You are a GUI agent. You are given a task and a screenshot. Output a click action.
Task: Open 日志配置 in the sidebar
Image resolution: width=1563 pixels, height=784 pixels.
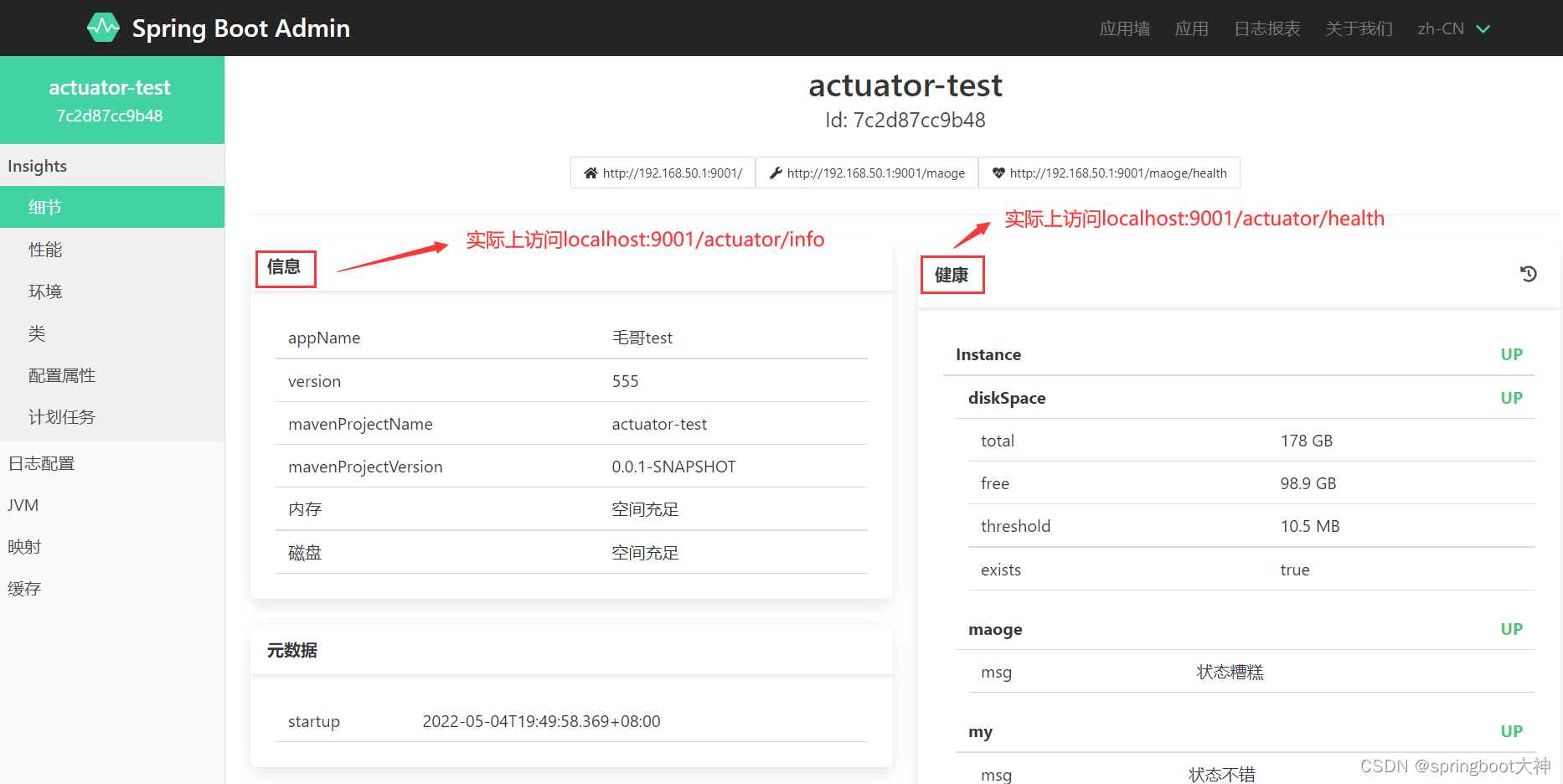tap(112, 463)
